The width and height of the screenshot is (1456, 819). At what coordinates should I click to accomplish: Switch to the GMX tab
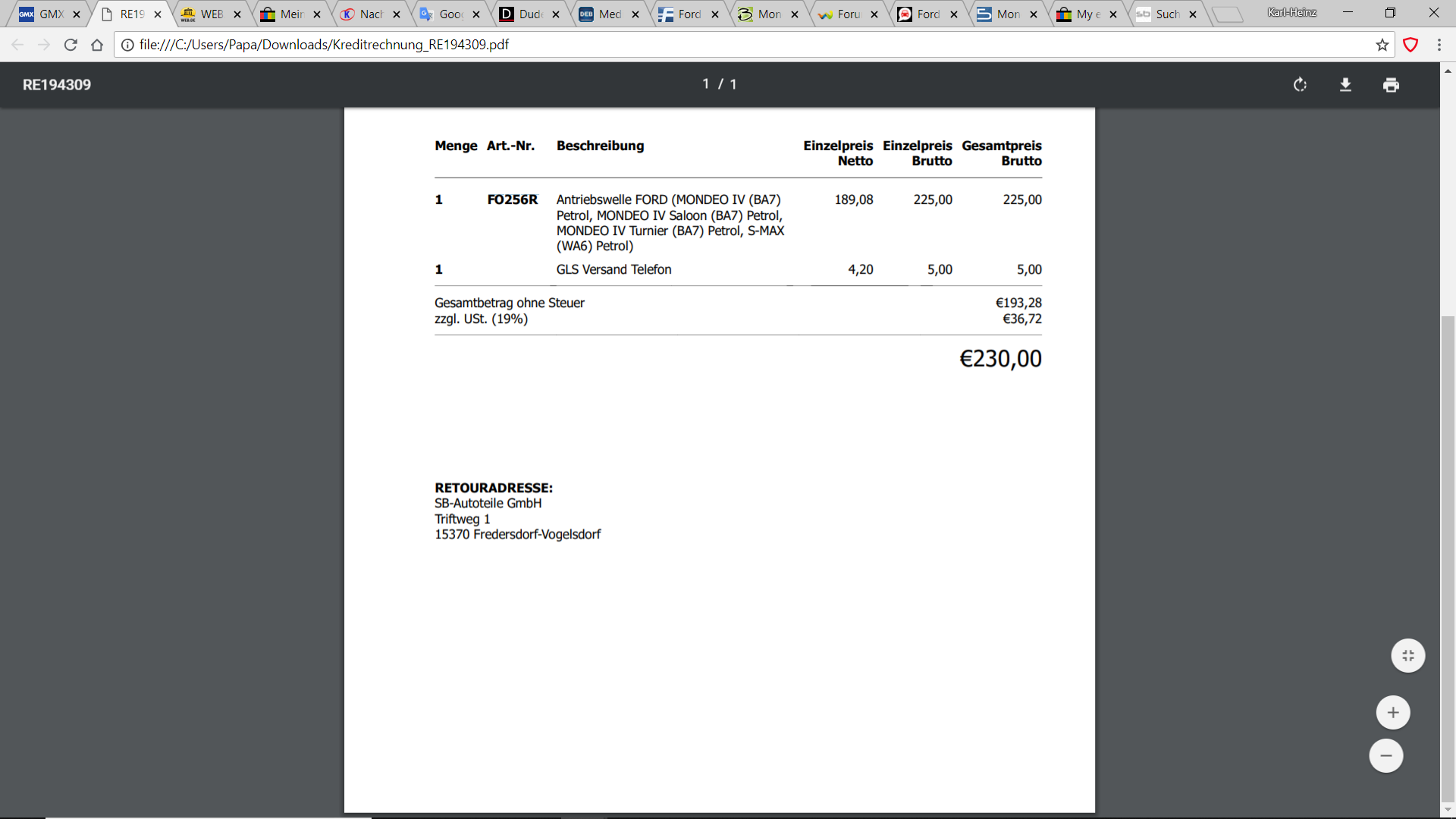(x=45, y=14)
